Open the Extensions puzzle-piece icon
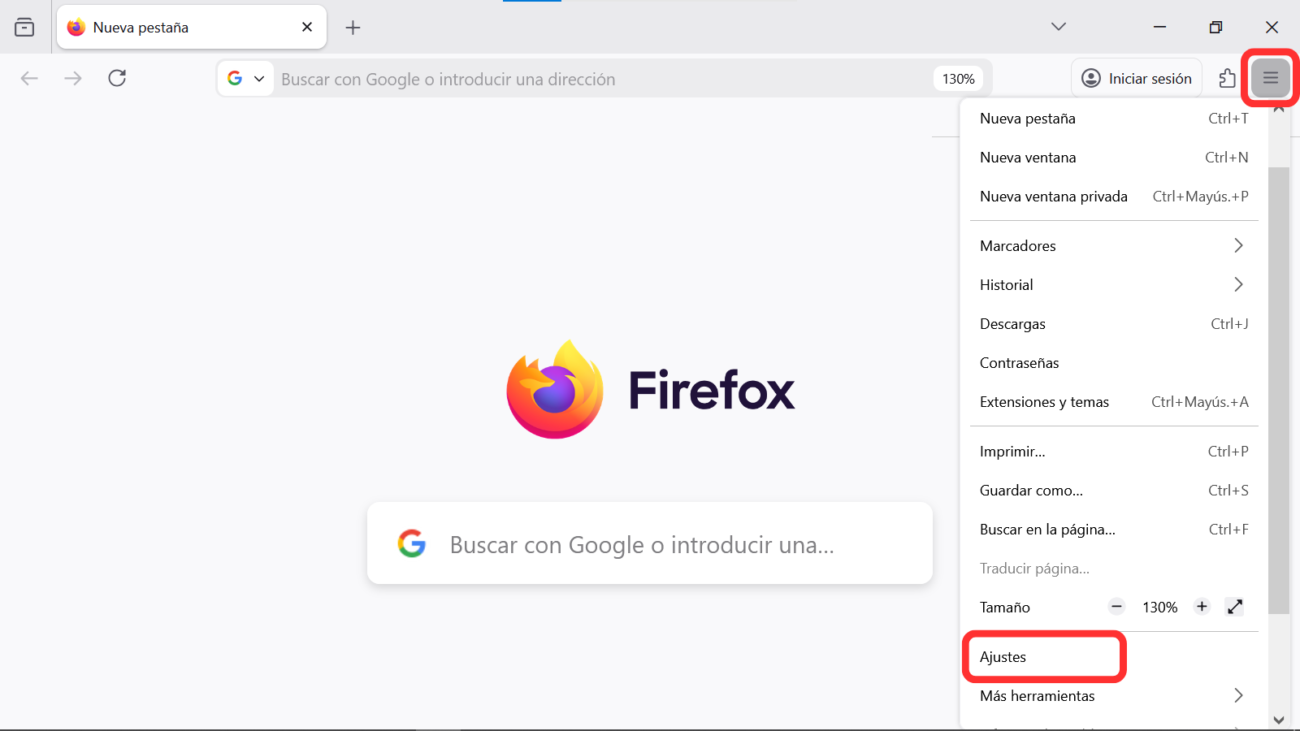The image size is (1300, 731). (x=1227, y=78)
